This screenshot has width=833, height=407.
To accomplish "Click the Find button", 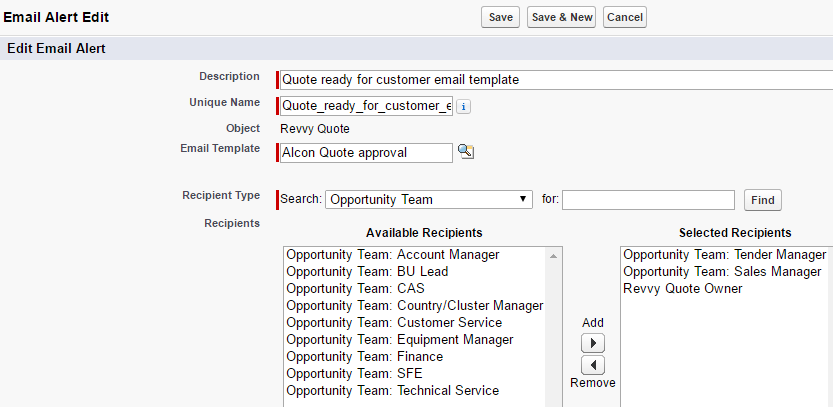I will click(x=763, y=200).
